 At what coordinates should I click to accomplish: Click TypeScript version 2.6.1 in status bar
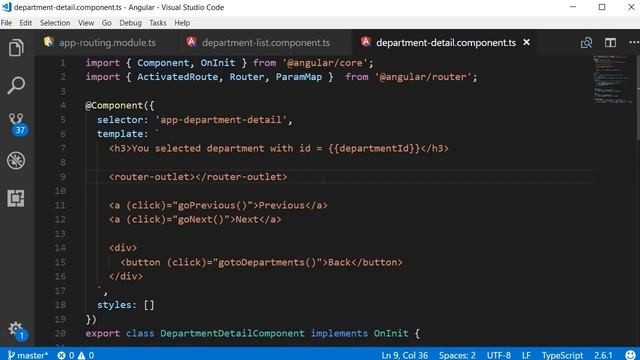603,355
